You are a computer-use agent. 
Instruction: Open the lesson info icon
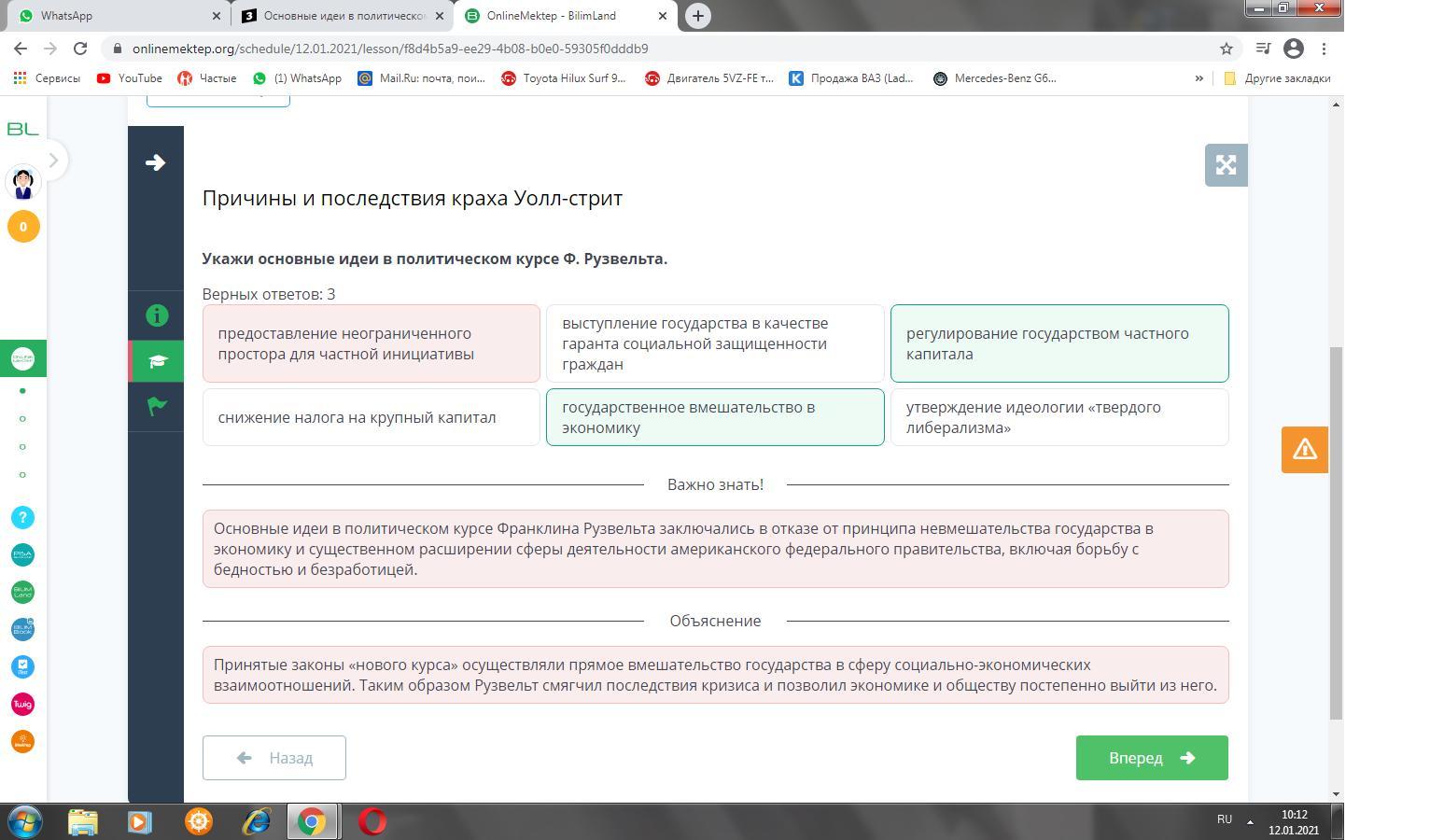coord(157,315)
